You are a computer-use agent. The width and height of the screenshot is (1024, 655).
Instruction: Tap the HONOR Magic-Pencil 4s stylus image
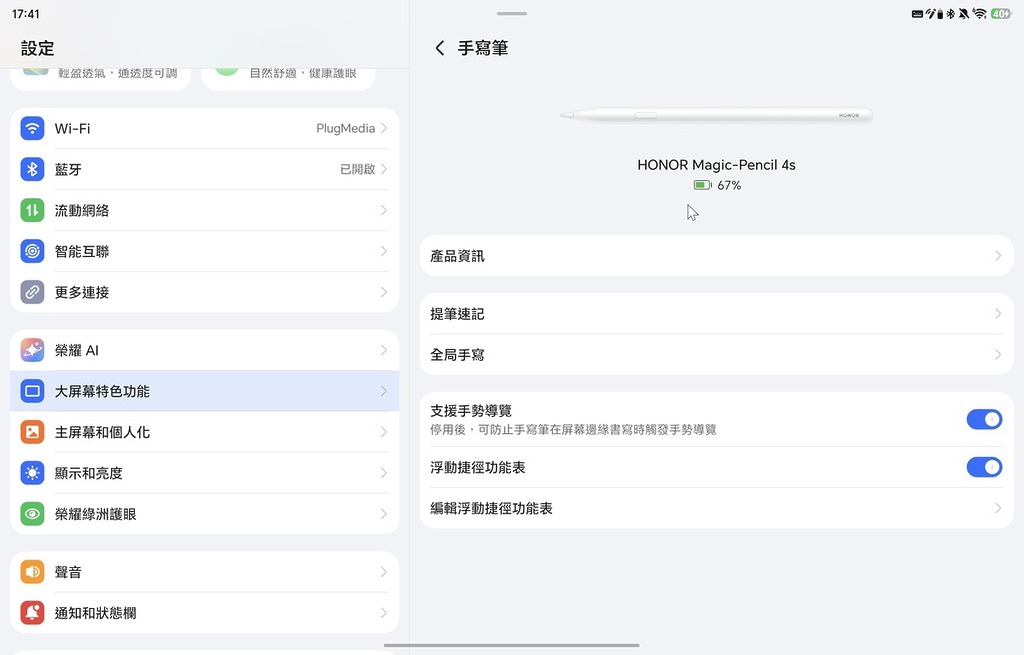(x=716, y=116)
